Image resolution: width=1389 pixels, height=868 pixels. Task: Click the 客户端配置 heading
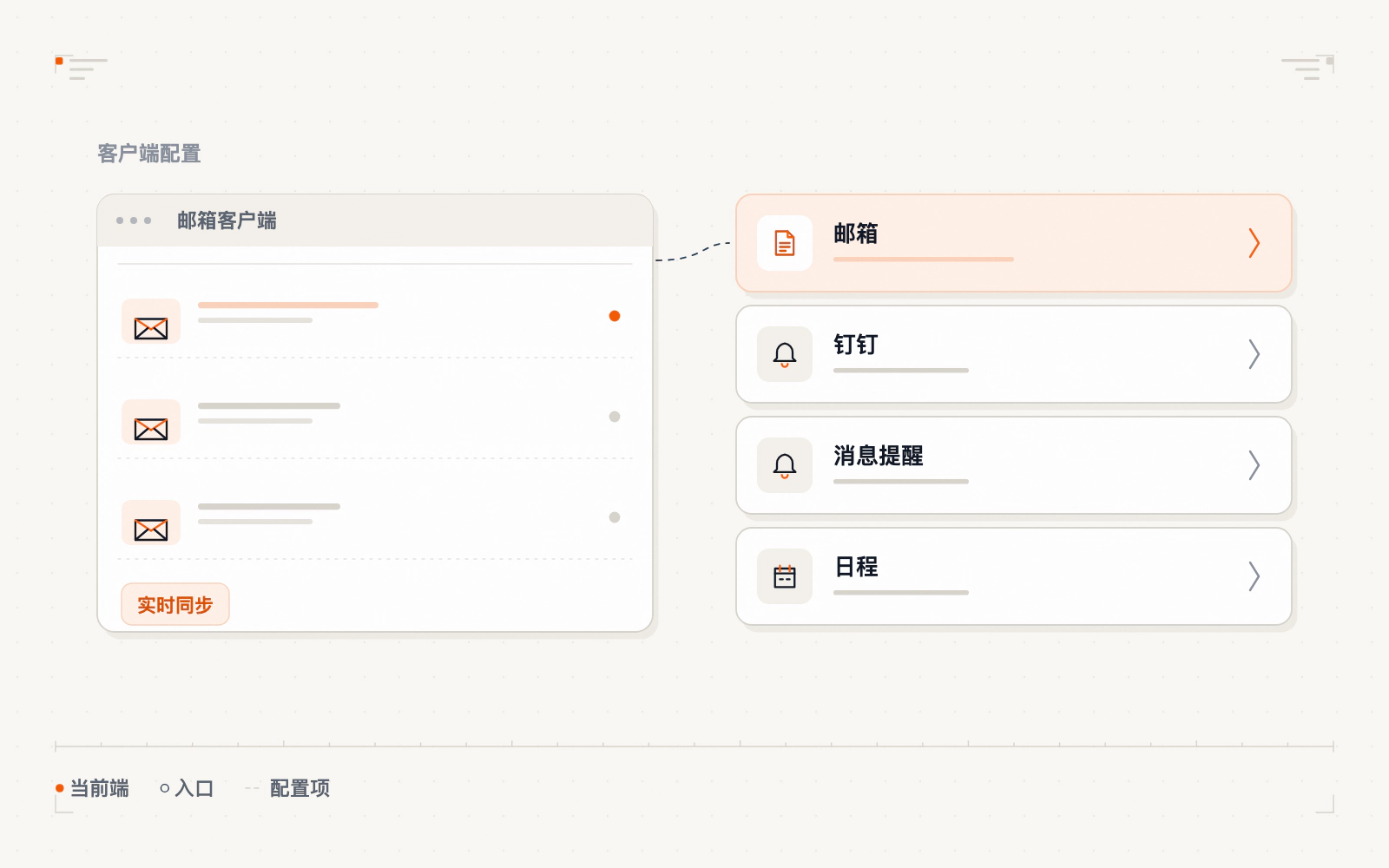point(149,154)
